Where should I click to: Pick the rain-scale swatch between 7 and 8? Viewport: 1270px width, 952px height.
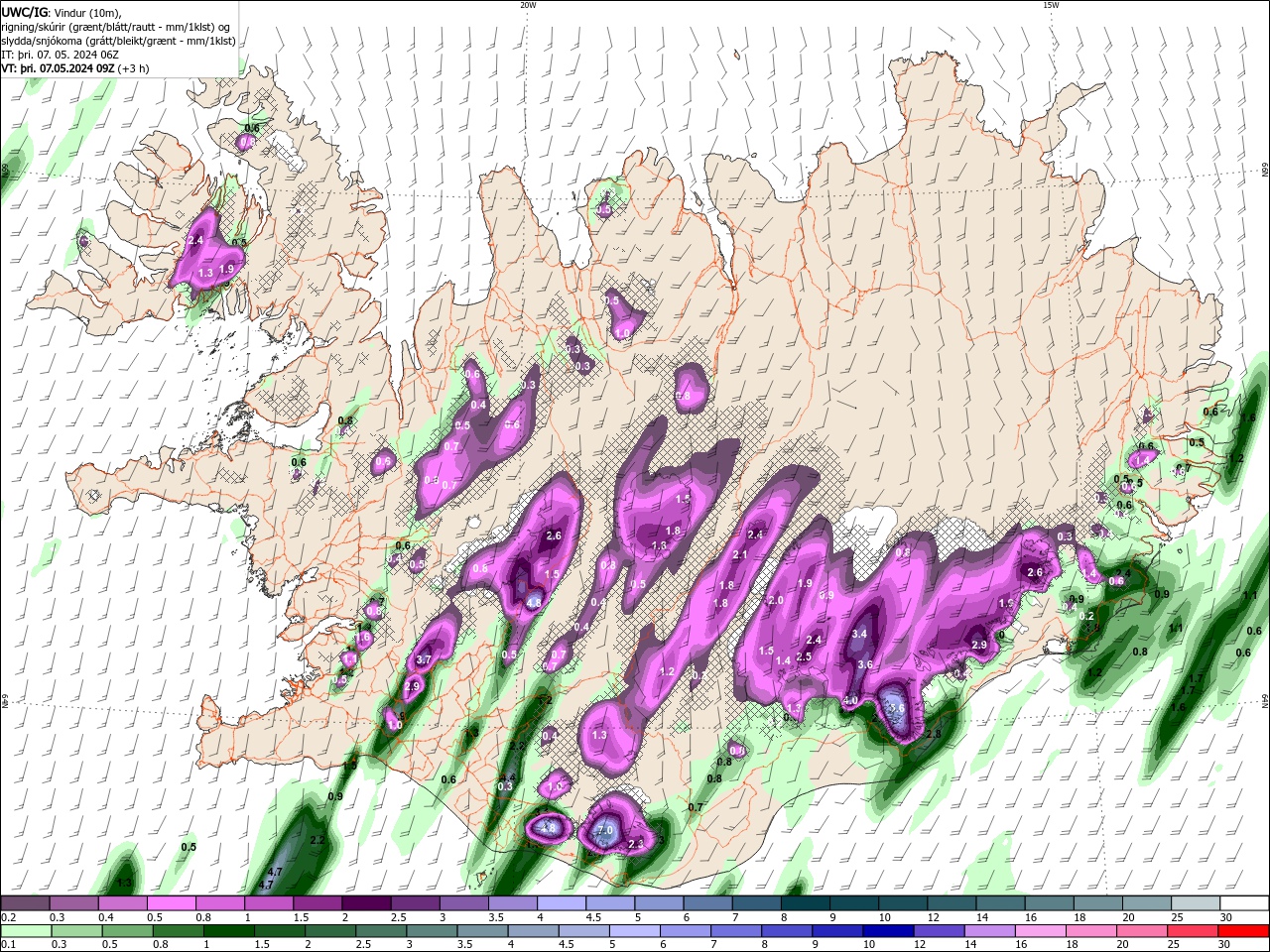(x=734, y=931)
